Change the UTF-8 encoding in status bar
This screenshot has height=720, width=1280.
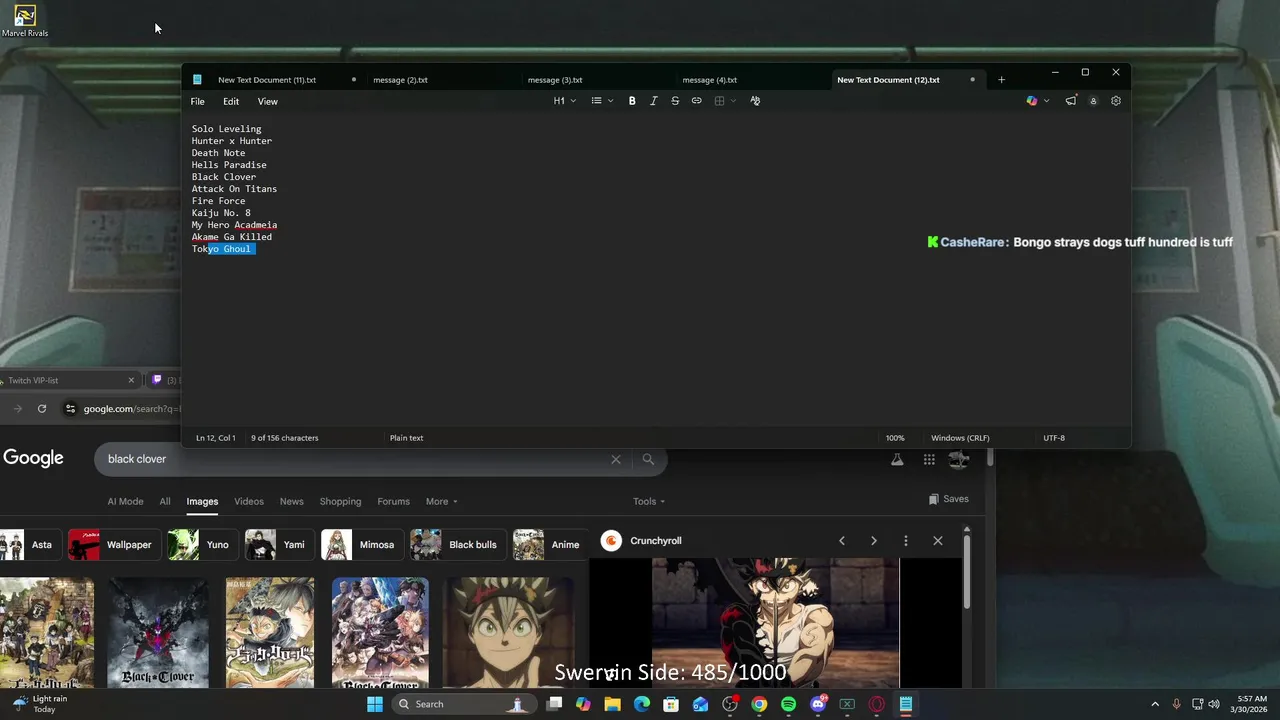pos(1054,438)
